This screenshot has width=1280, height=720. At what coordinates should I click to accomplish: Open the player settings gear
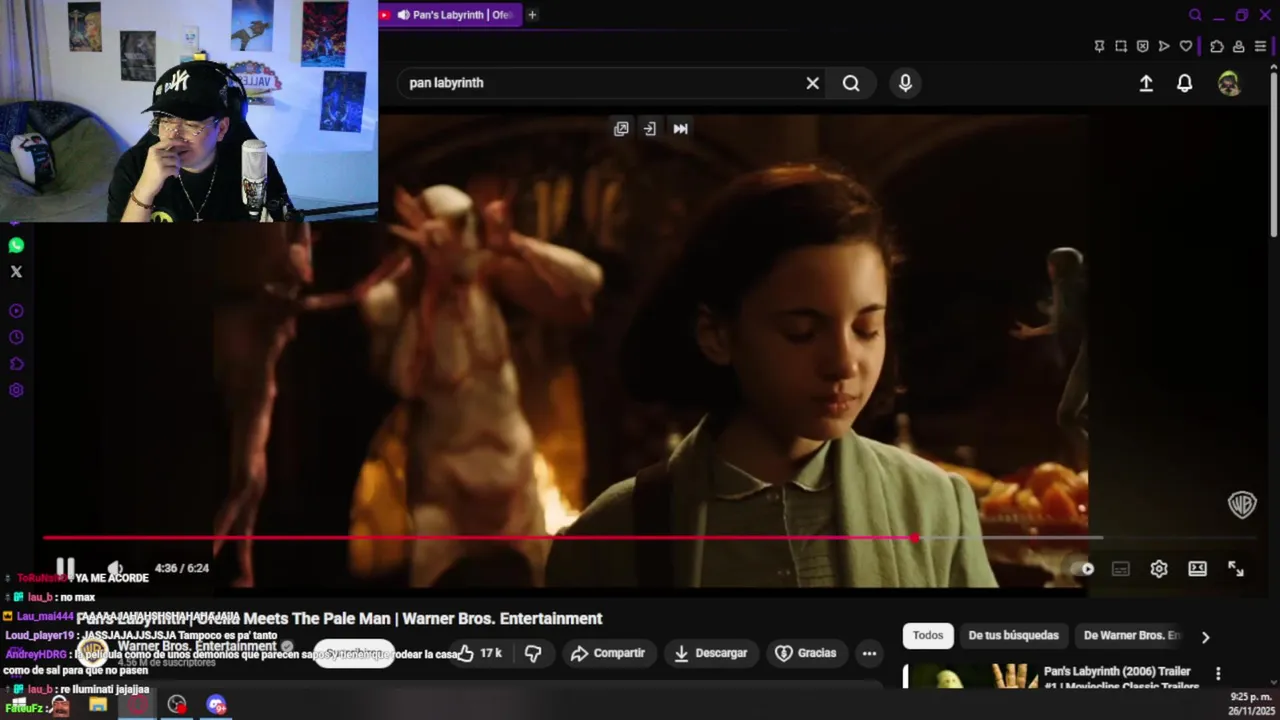point(1159,569)
